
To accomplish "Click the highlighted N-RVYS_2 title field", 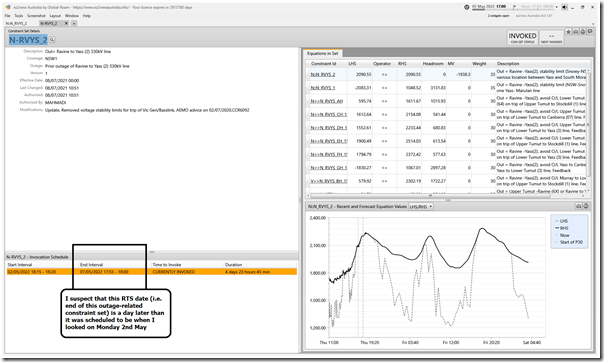I will 28,40.
